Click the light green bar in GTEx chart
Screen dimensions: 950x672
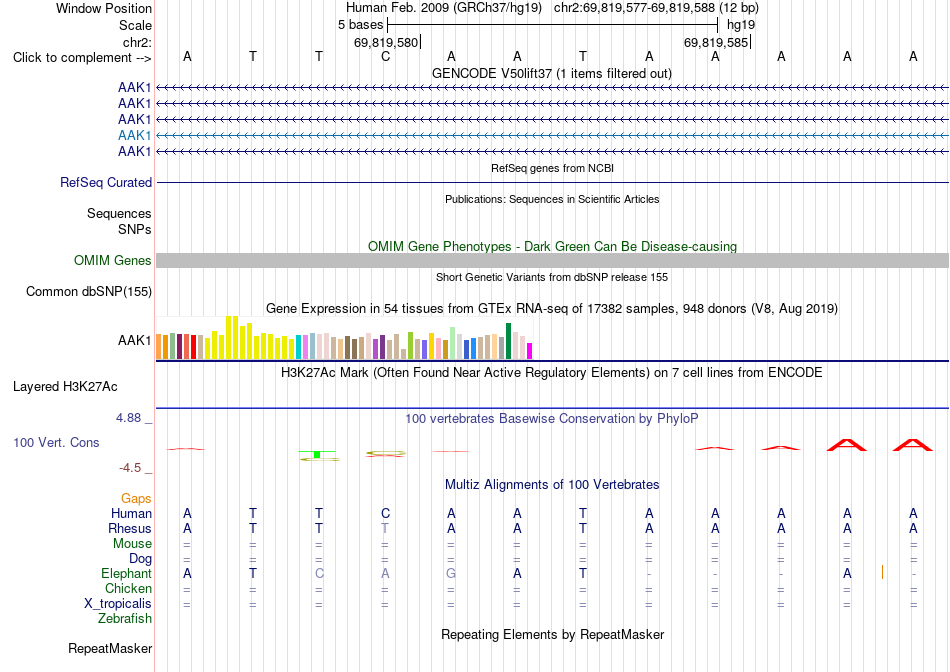pyautogui.click(x=453, y=343)
